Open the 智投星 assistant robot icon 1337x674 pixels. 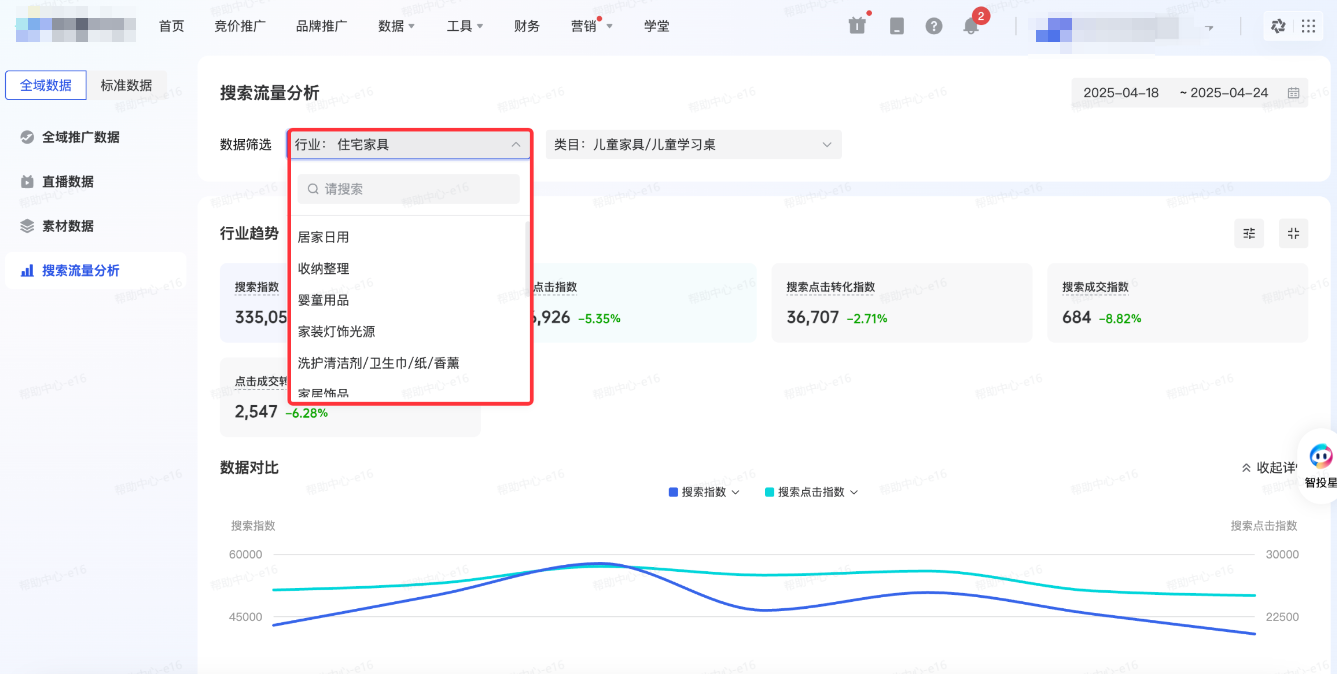1321,457
